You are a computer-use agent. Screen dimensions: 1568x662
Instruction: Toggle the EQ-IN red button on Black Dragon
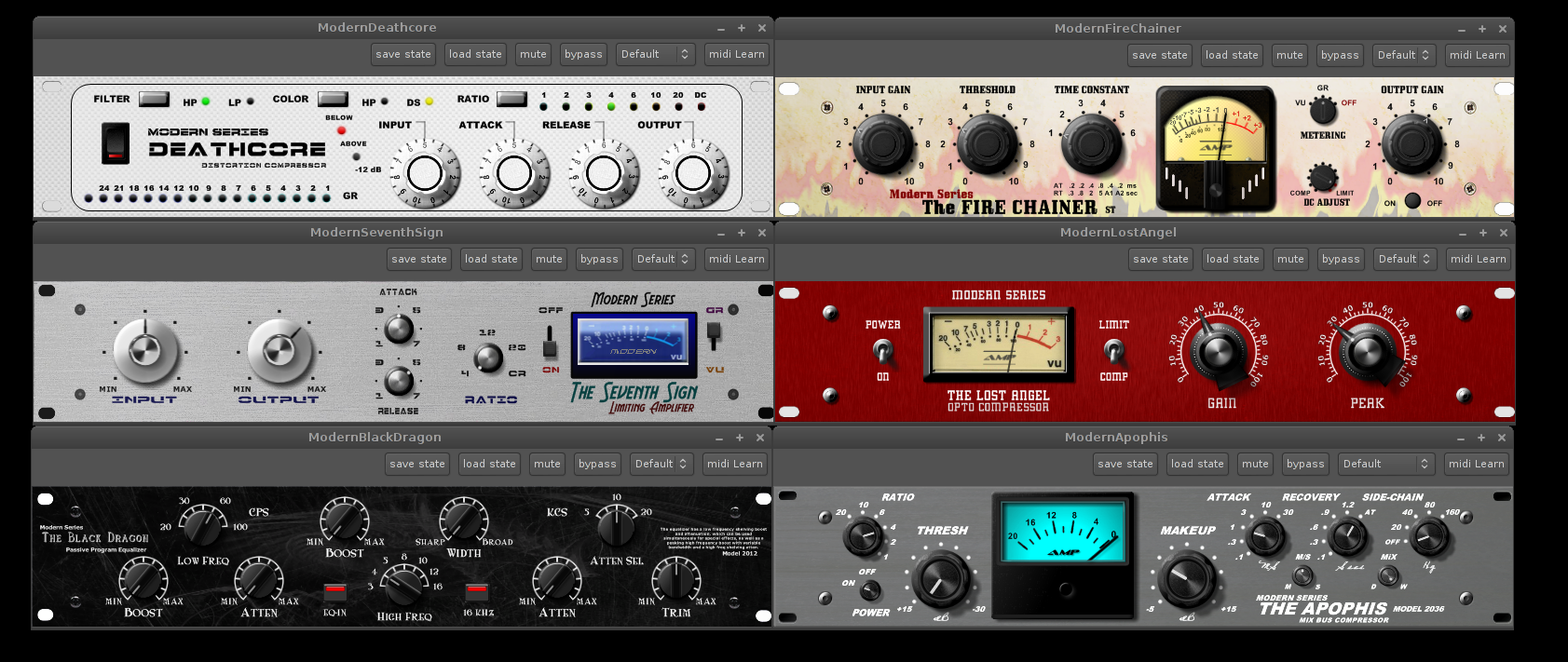point(335,591)
